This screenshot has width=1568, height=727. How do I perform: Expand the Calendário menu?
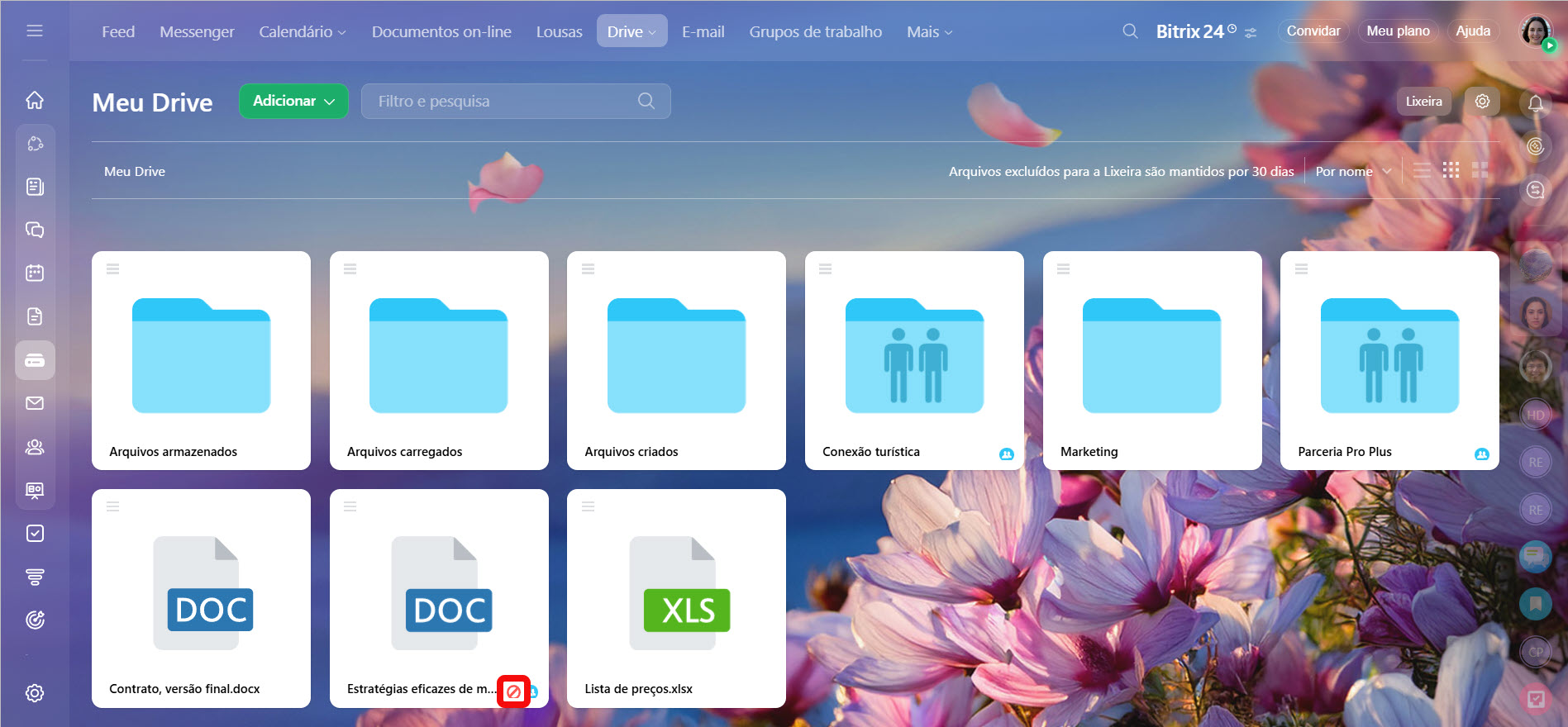[x=303, y=31]
